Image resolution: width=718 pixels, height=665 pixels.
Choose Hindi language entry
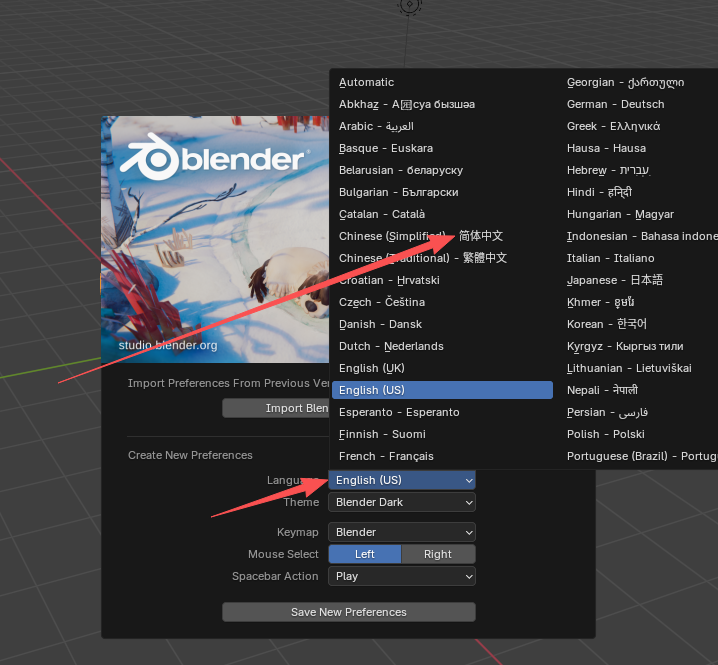639,192
